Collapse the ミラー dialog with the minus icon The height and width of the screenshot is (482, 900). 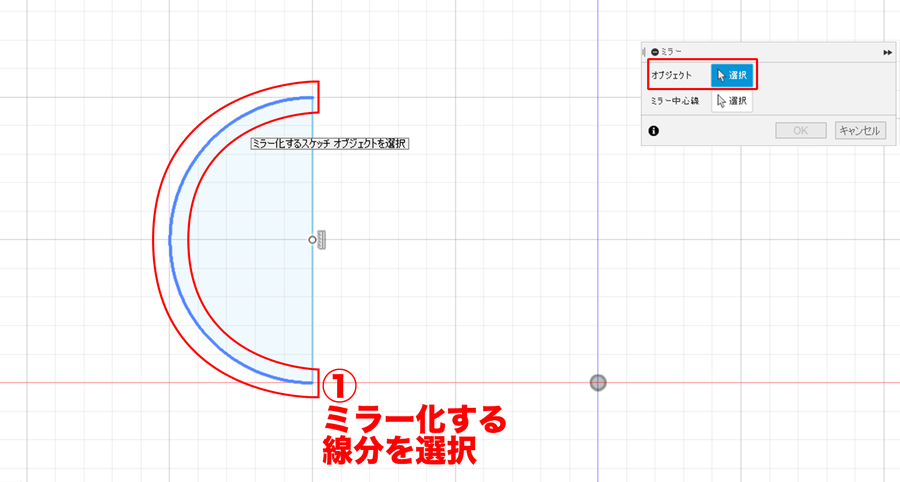(655, 52)
